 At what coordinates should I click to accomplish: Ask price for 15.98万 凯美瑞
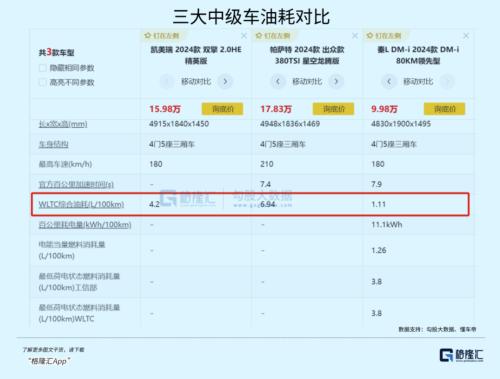[222, 109]
